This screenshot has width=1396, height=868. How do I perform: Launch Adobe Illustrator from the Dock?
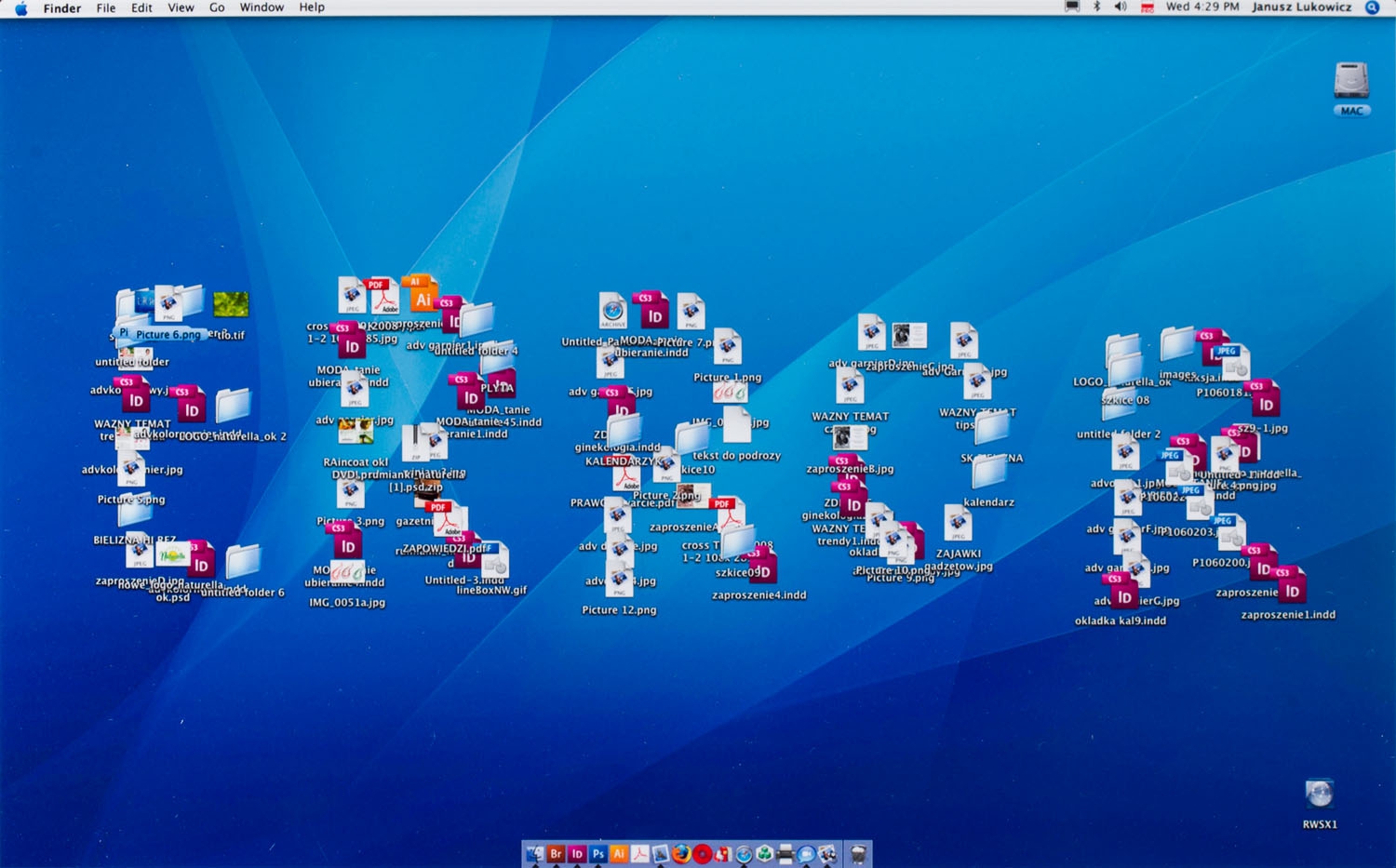click(619, 853)
